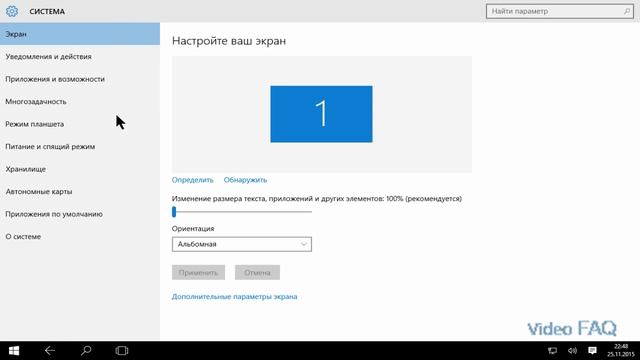This screenshot has height=360, width=640.
Task: Open Дополнительные параметры экрана link
Action: (x=234, y=296)
